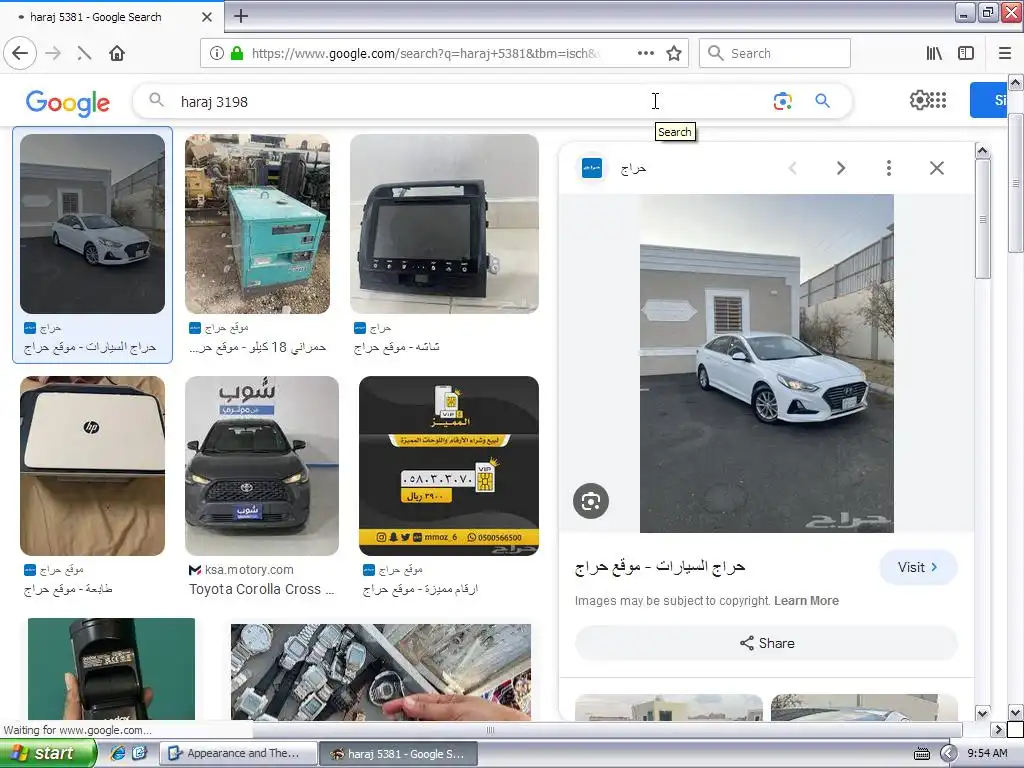Image resolution: width=1024 pixels, height=768 pixels.
Task: Search by image with Google Lens
Action: pos(782,101)
